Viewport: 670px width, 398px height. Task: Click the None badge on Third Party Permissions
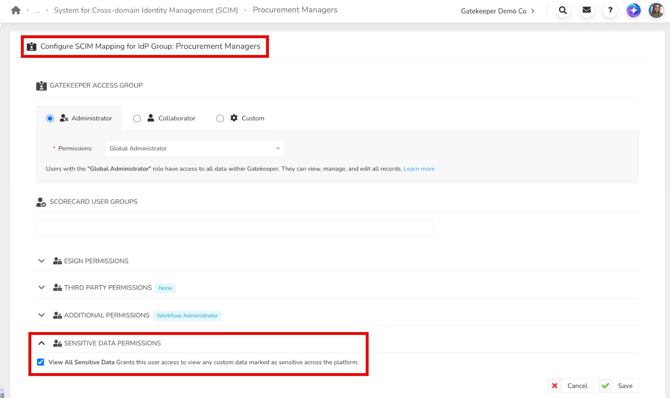tap(165, 288)
